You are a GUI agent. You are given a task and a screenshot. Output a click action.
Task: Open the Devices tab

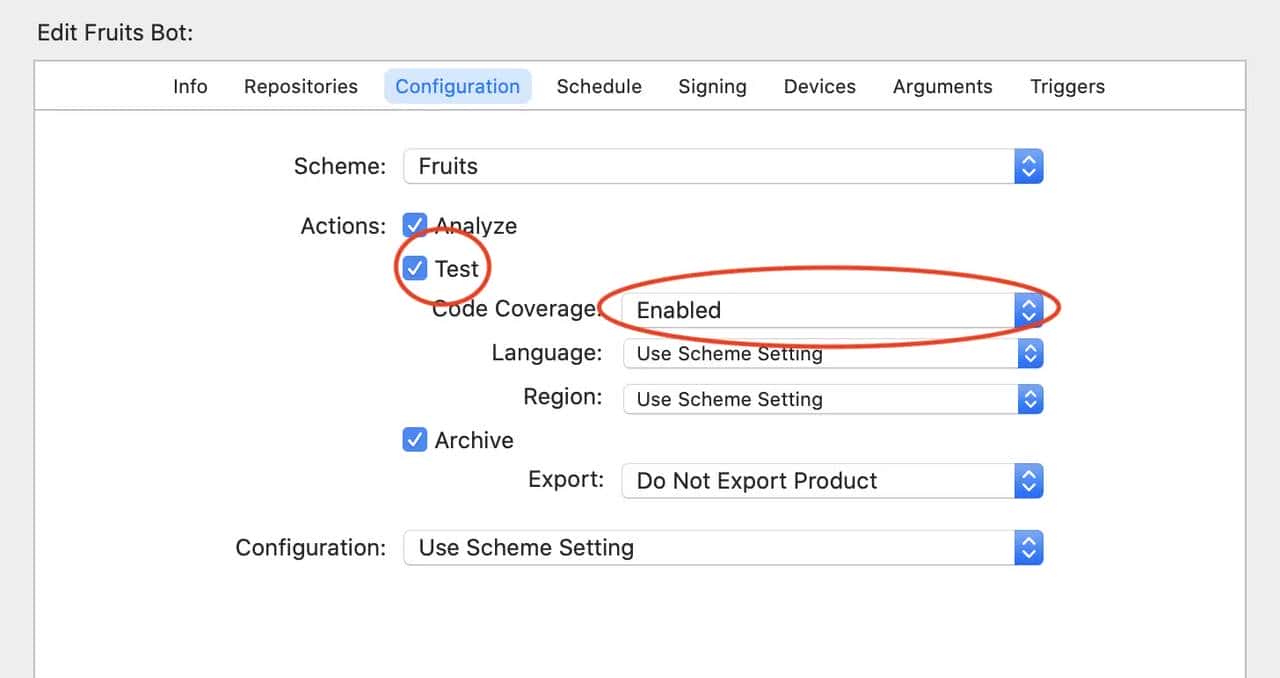pyautogui.click(x=819, y=86)
